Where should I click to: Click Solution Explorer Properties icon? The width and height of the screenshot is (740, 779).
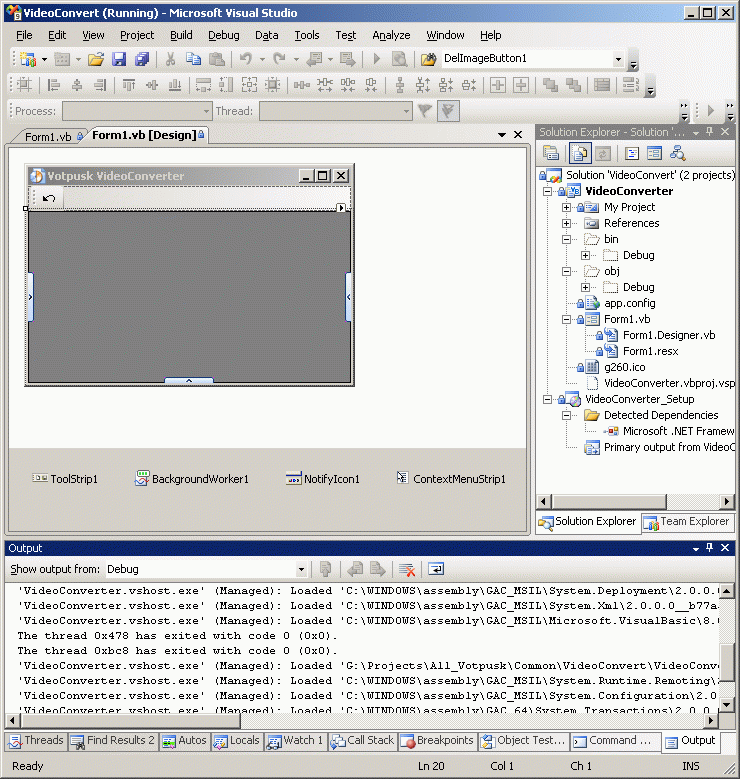[551, 153]
